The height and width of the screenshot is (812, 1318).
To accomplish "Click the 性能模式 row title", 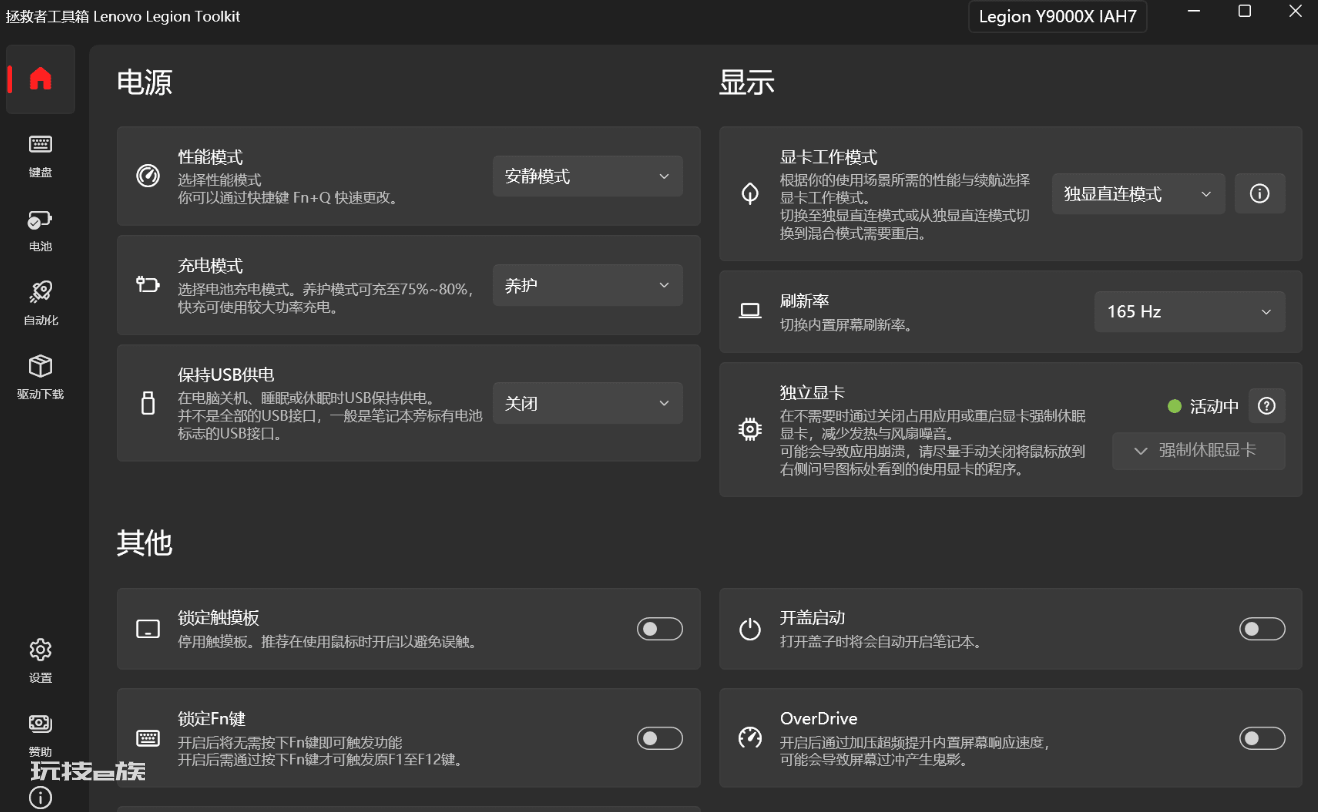I will tap(210, 157).
